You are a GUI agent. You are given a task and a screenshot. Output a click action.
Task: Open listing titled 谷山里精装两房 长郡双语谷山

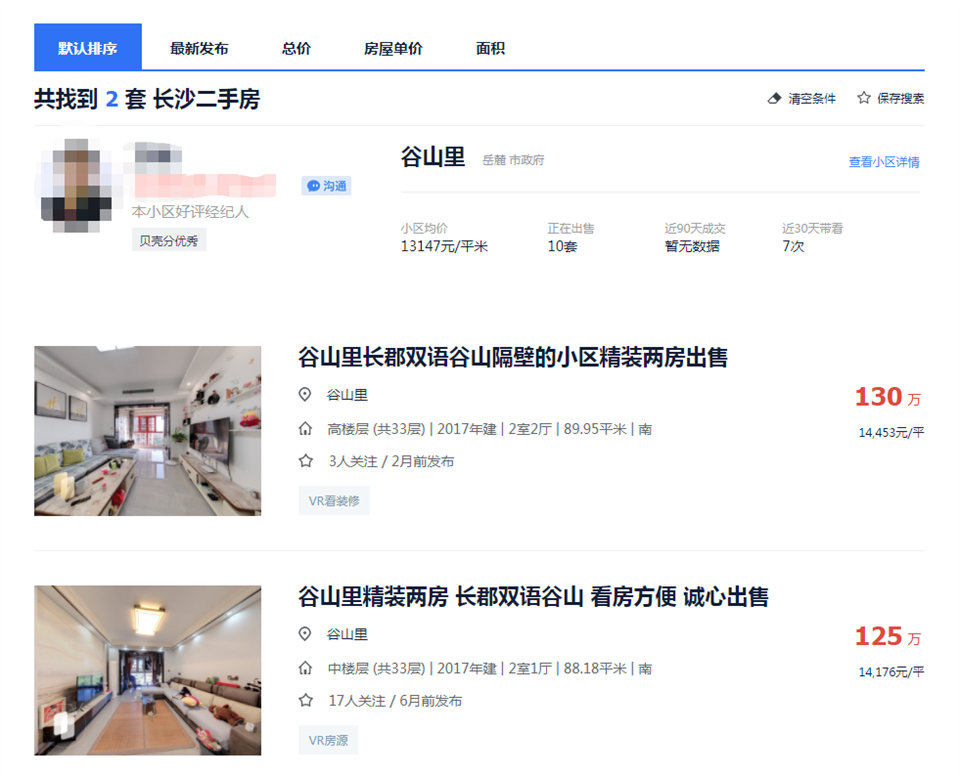533,597
